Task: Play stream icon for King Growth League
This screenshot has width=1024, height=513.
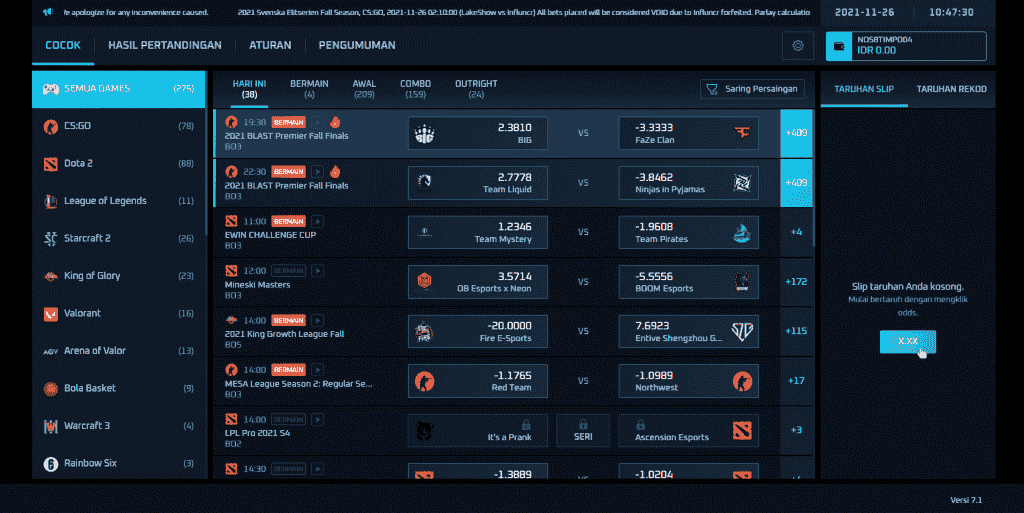Action: click(x=317, y=320)
